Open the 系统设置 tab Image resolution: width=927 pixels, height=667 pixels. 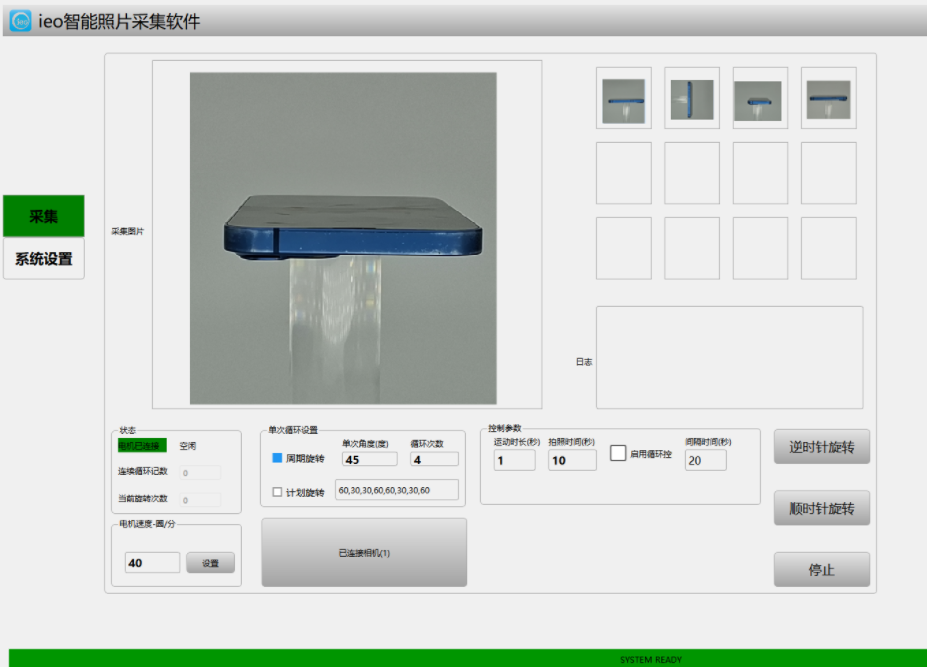[x=43, y=259]
